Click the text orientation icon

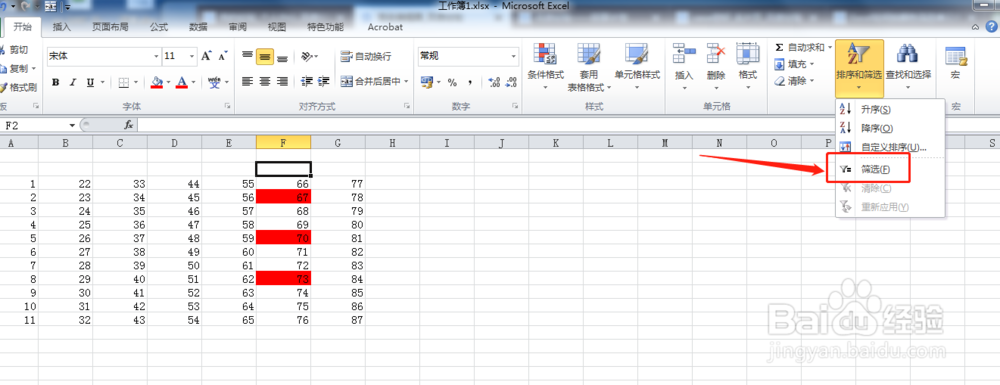[x=307, y=56]
